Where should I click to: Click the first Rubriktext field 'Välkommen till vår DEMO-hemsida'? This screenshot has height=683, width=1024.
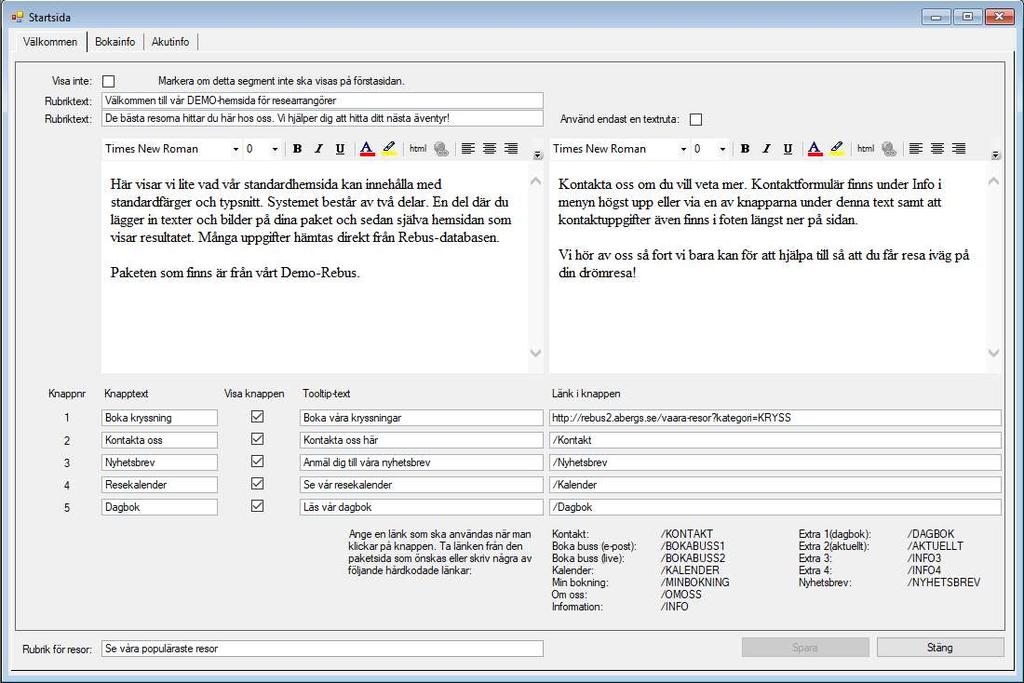[x=323, y=101]
